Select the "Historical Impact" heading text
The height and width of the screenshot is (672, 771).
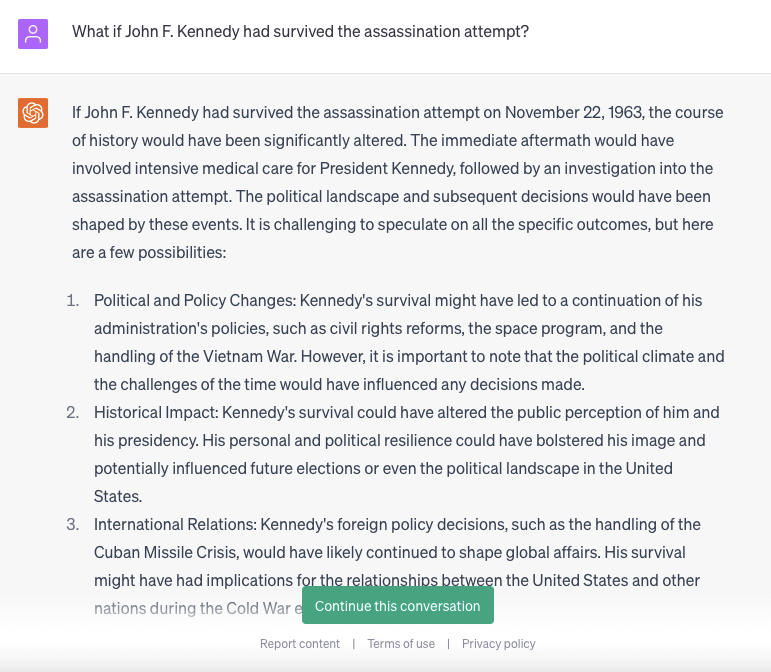click(156, 412)
